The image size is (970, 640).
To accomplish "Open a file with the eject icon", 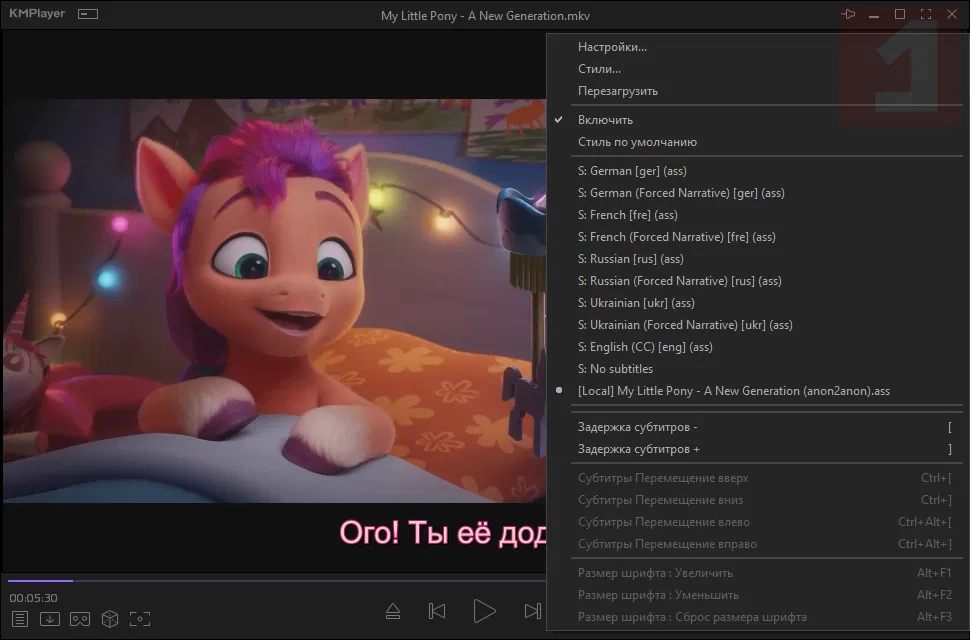I will click(x=393, y=612).
